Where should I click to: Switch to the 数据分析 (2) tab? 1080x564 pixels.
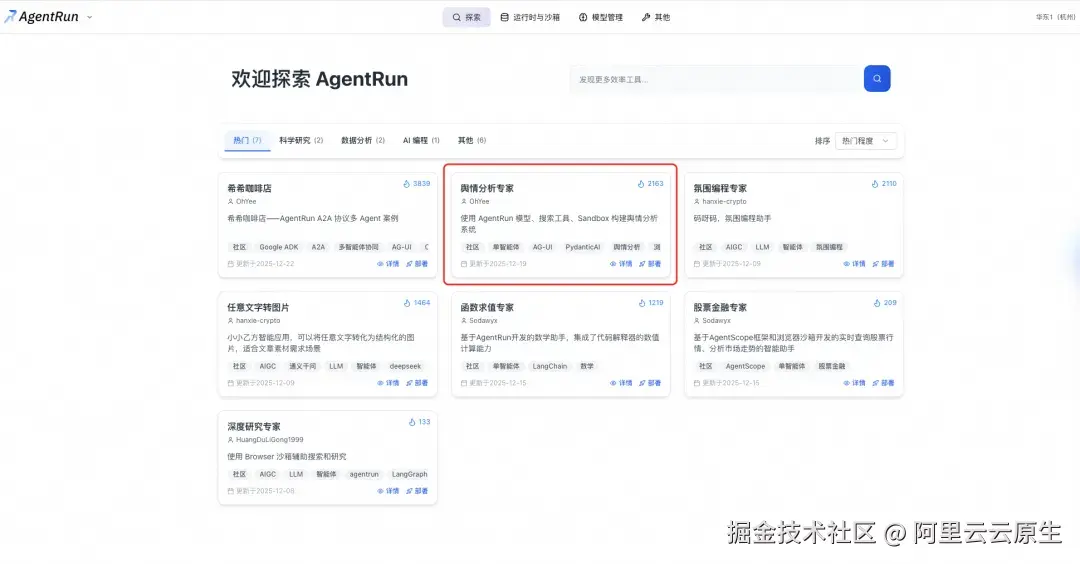[363, 140]
